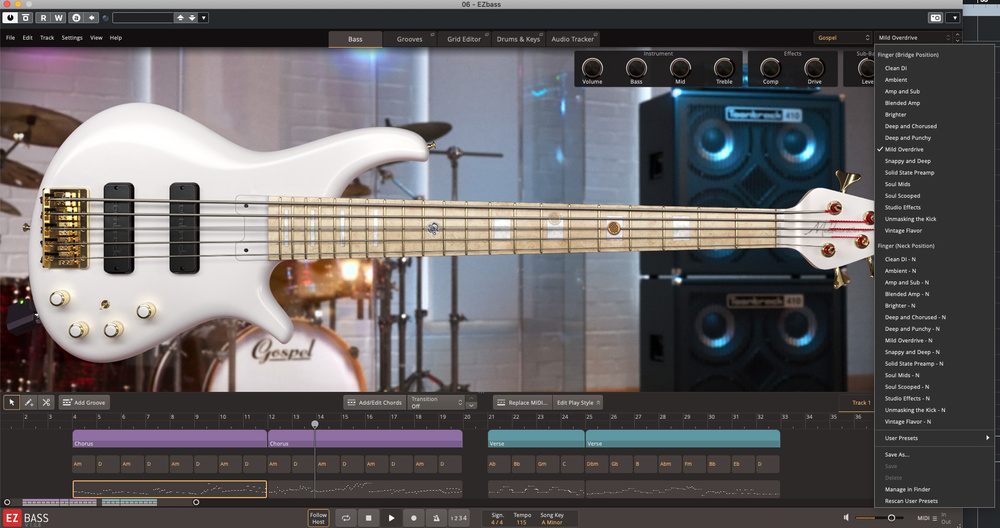This screenshot has height=528, width=1000.
Task: Select the Bass tab
Action: coord(355,39)
